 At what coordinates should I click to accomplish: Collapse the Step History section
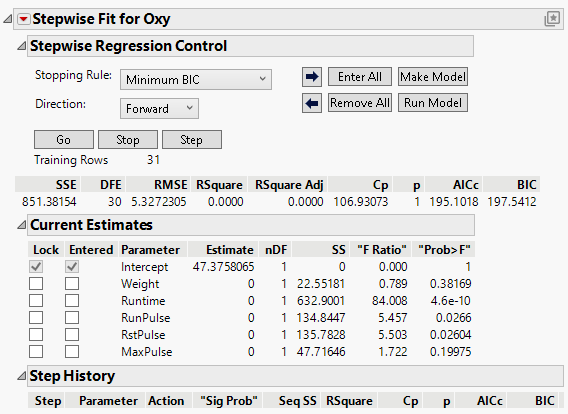pyautogui.click(x=22, y=376)
